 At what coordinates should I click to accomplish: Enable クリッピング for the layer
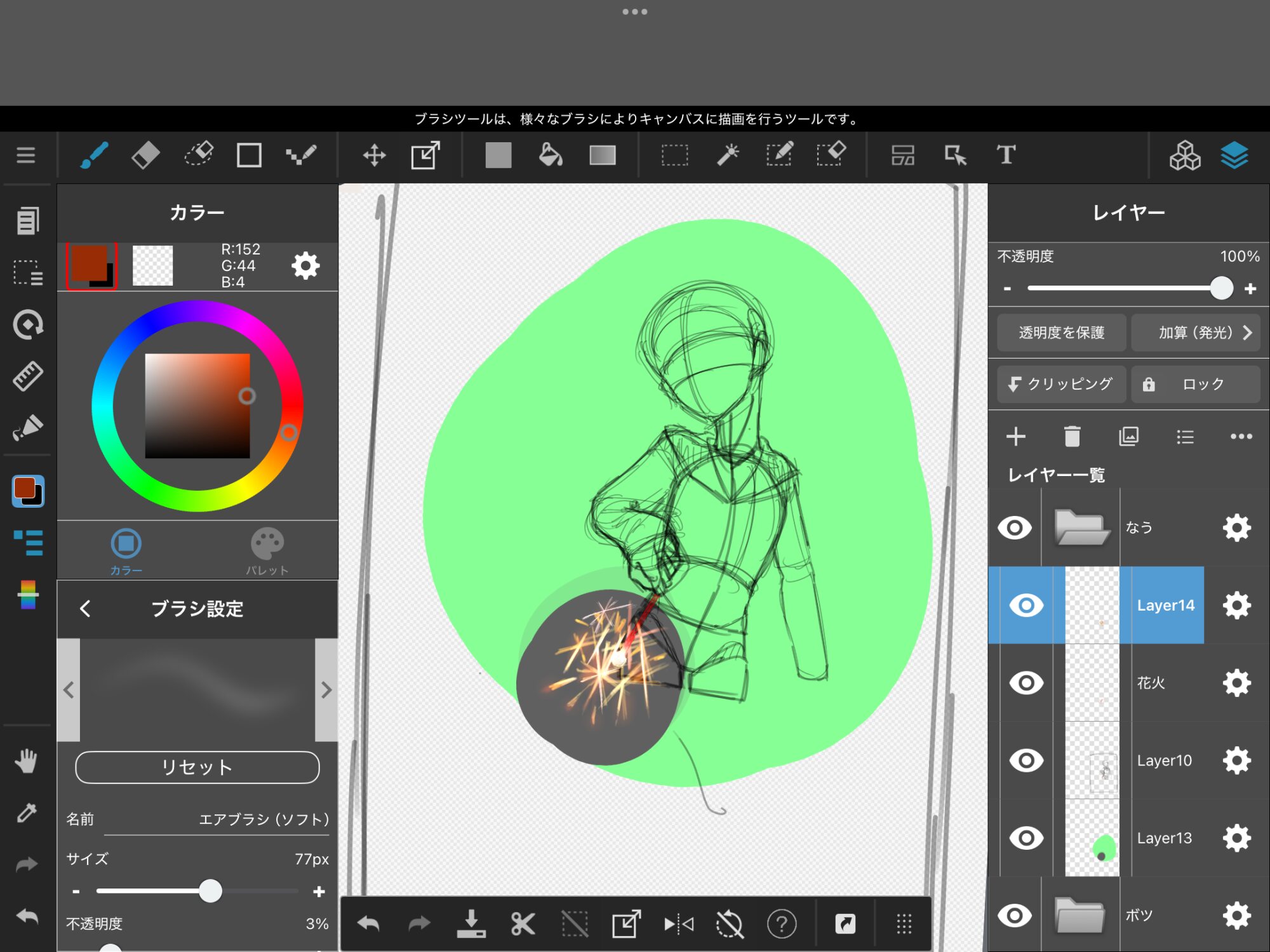tap(1061, 384)
